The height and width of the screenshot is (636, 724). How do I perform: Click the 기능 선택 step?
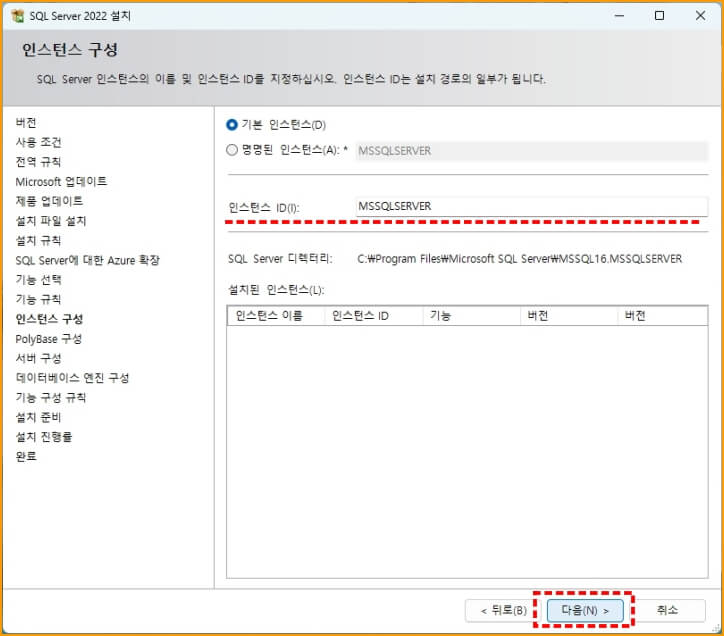[x=38, y=280]
